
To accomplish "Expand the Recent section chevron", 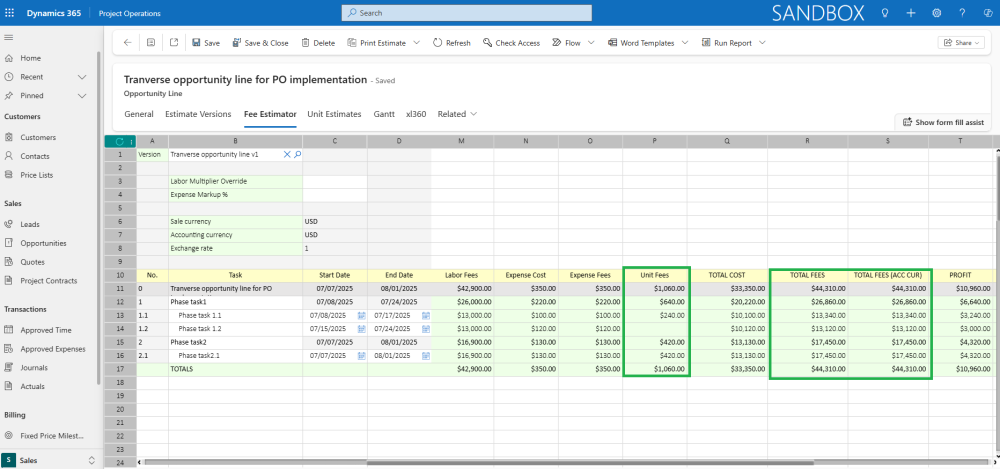I will tap(82, 77).
